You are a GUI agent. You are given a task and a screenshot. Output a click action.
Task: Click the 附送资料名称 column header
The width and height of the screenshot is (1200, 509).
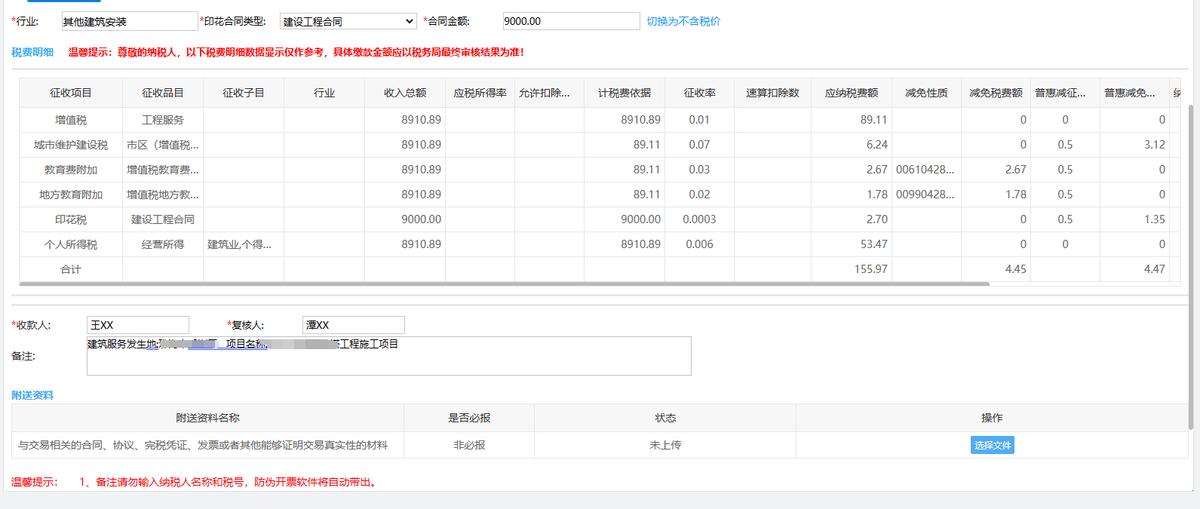[x=207, y=418]
